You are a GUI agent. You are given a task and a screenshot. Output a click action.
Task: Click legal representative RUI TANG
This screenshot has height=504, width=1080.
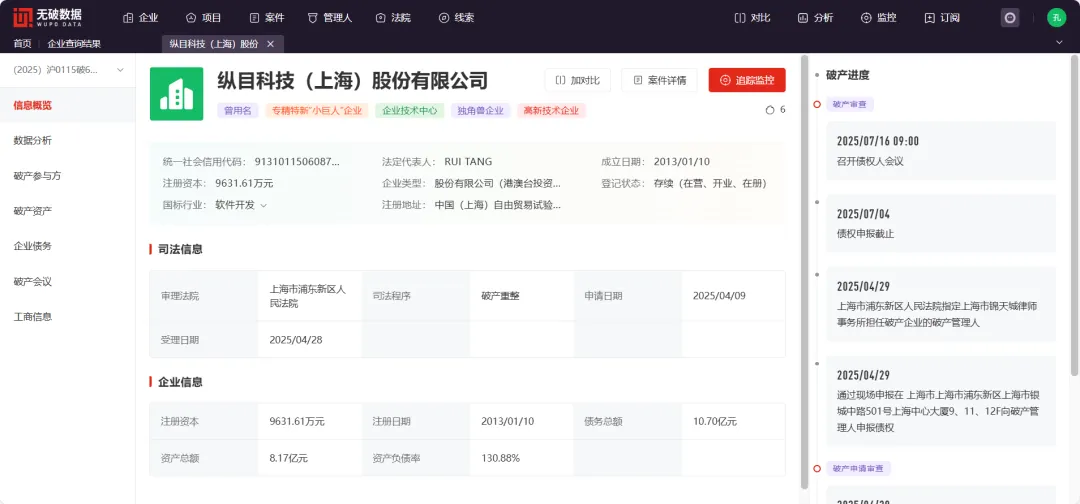tap(468, 162)
